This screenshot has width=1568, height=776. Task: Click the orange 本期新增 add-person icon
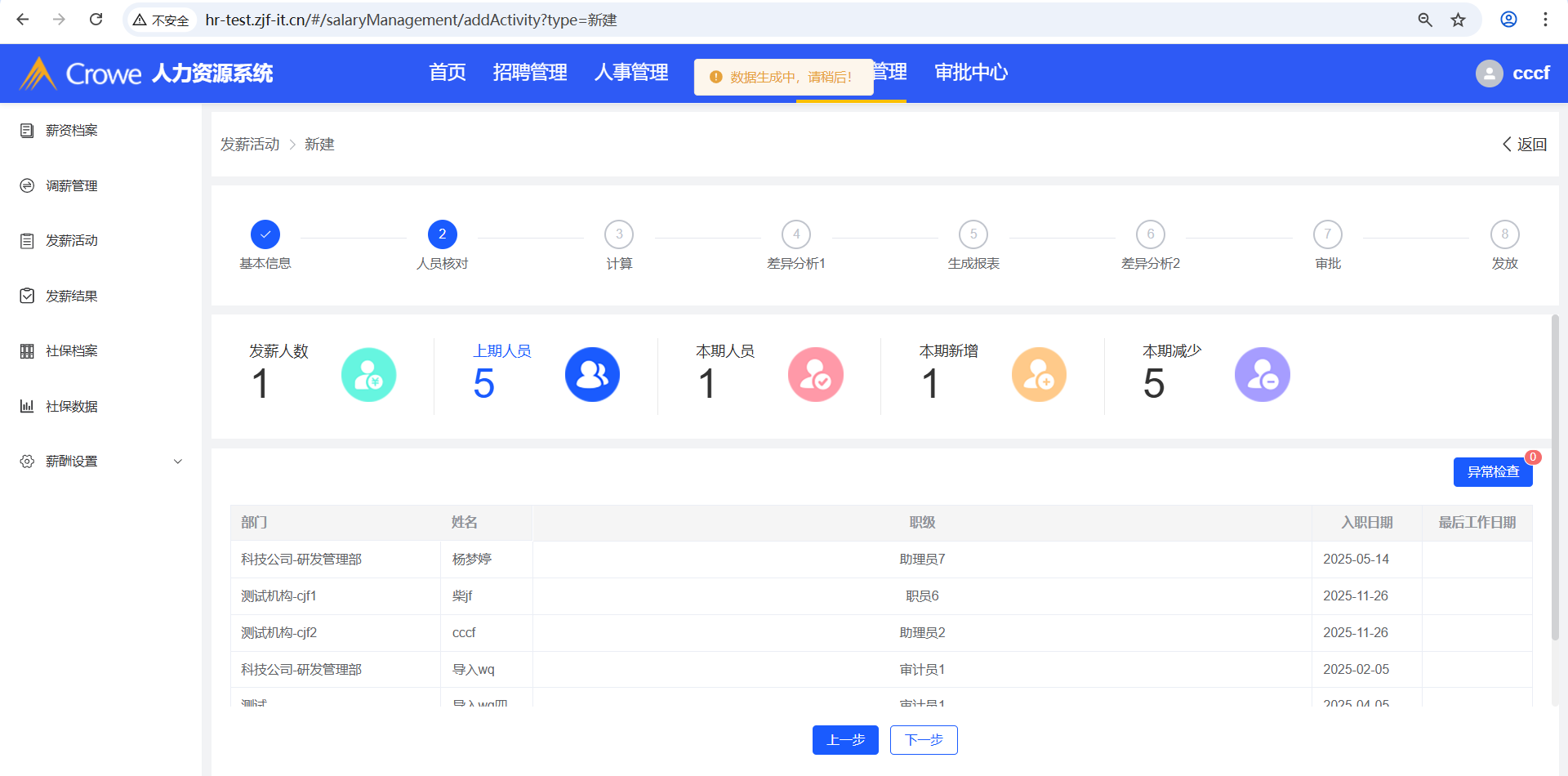[x=1039, y=375]
